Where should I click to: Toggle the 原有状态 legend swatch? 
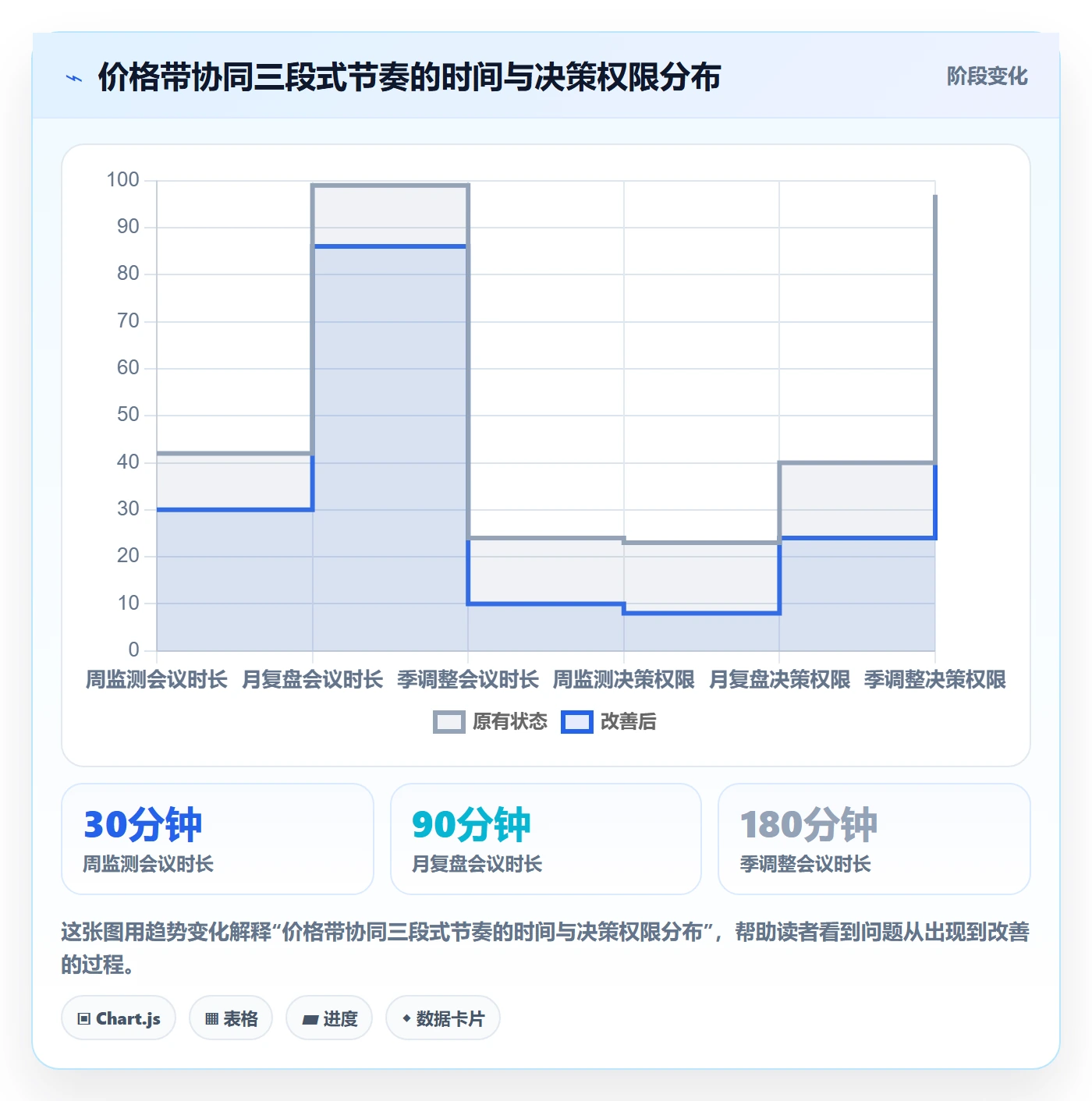(449, 722)
